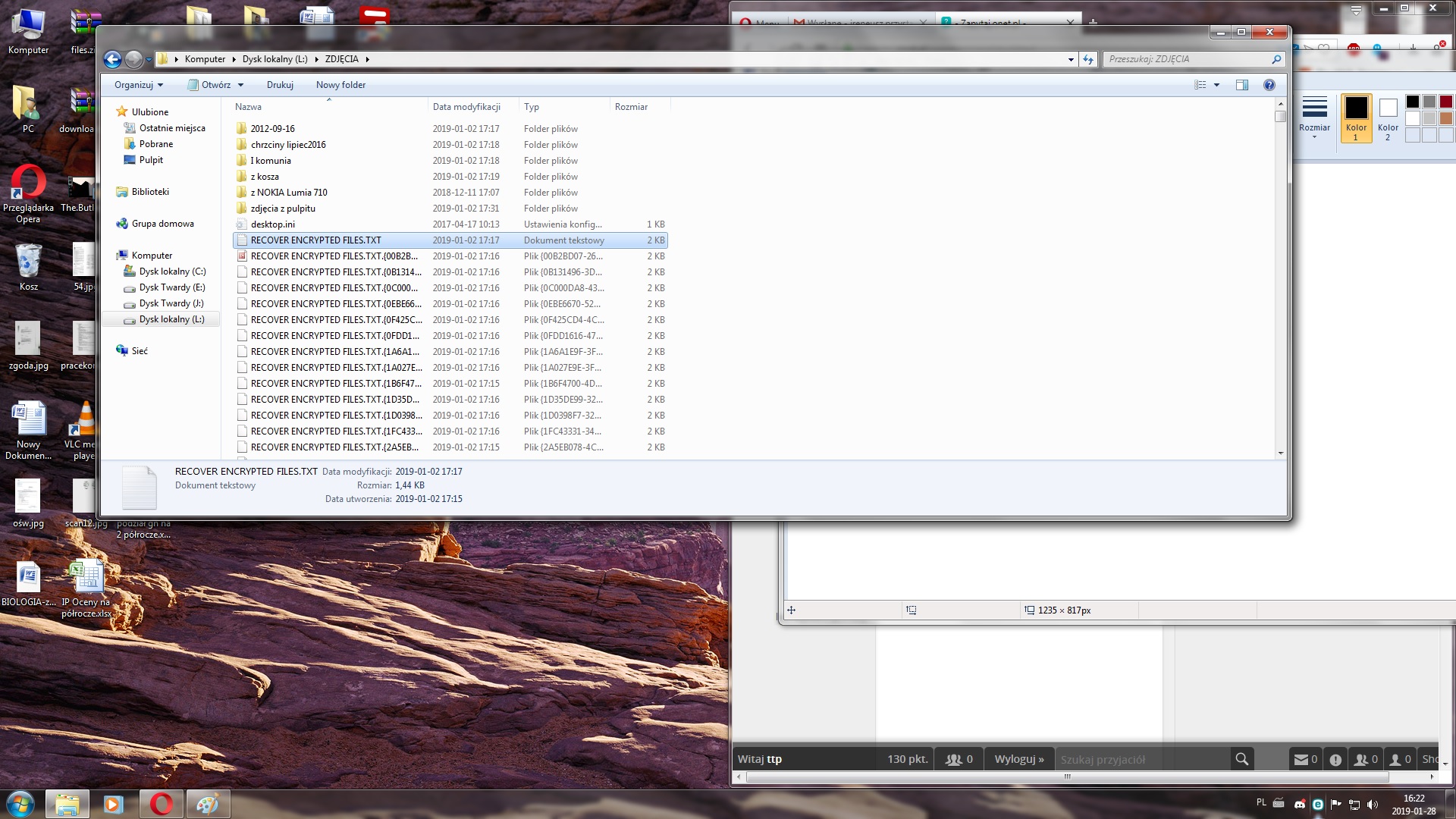
Task: Open the change view dropdown arrow
Action: pyautogui.click(x=1216, y=85)
